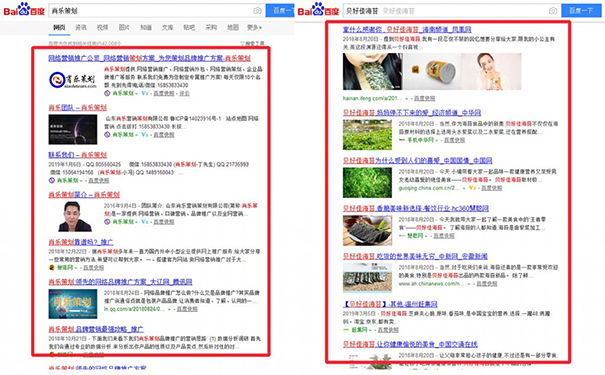Image resolution: width=605 pixels, height=375 pixels.
Task: Open camera image search in the left search box
Action: click(x=257, y=11)
